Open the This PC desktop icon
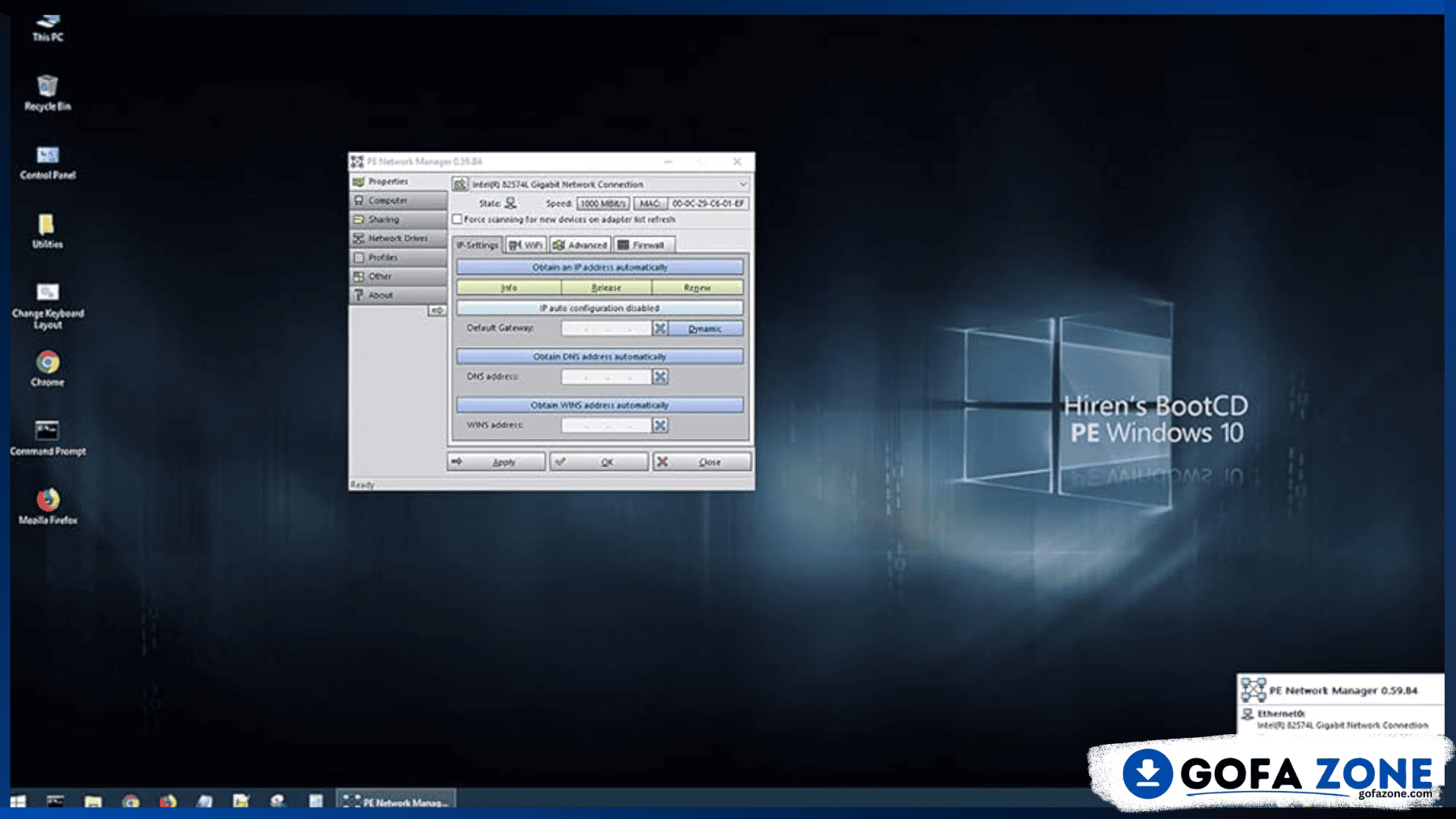Viewport: 1456px width, 819px height. tap(48, 28)
